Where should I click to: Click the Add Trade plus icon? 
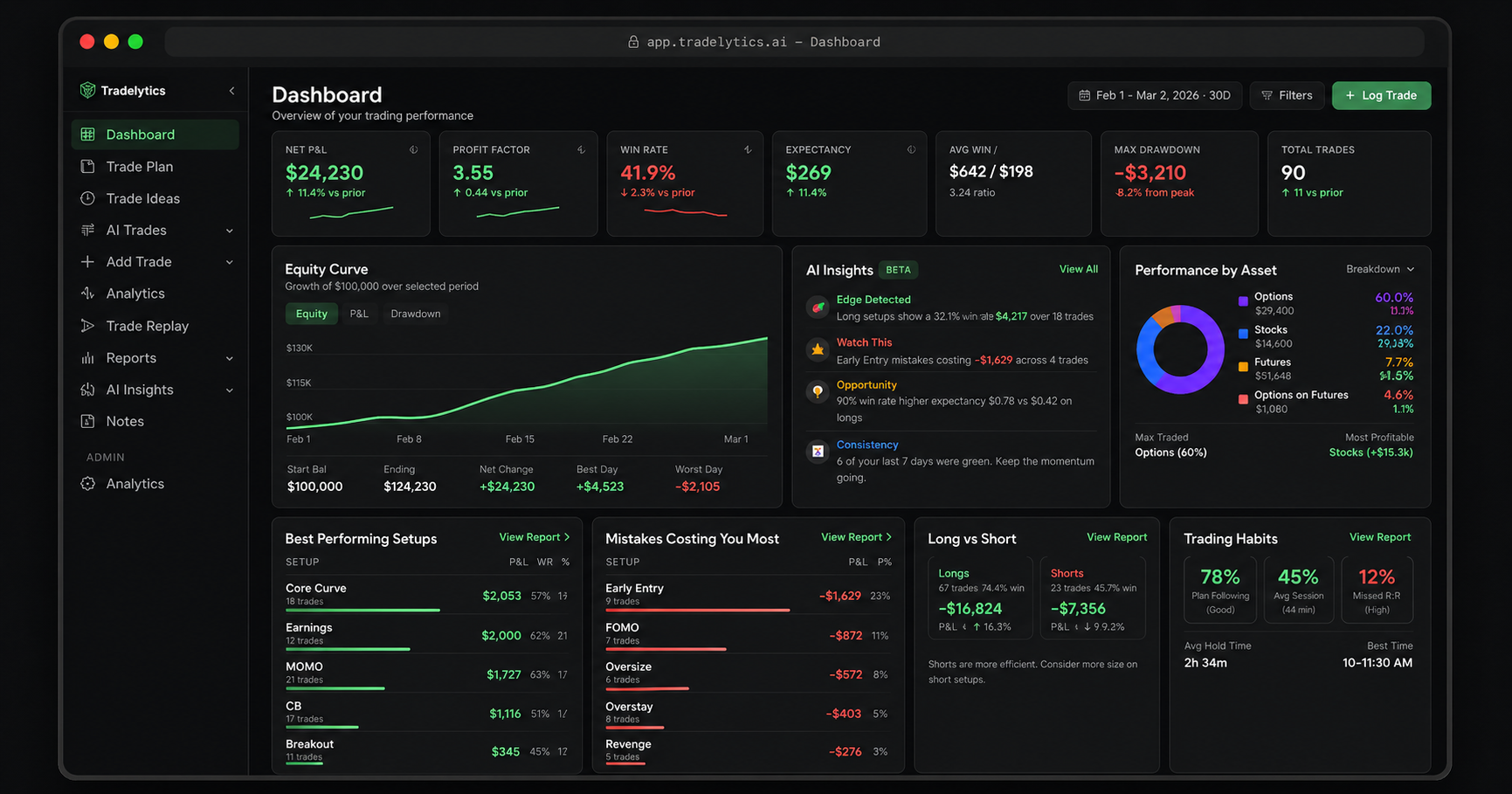(87, 261)
